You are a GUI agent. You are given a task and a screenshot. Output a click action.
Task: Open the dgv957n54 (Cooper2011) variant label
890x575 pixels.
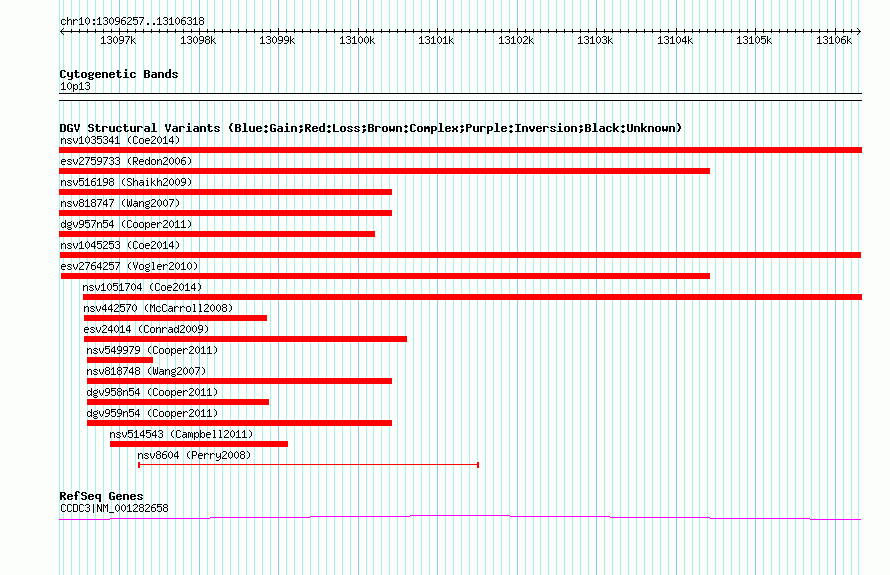[126, 224]
